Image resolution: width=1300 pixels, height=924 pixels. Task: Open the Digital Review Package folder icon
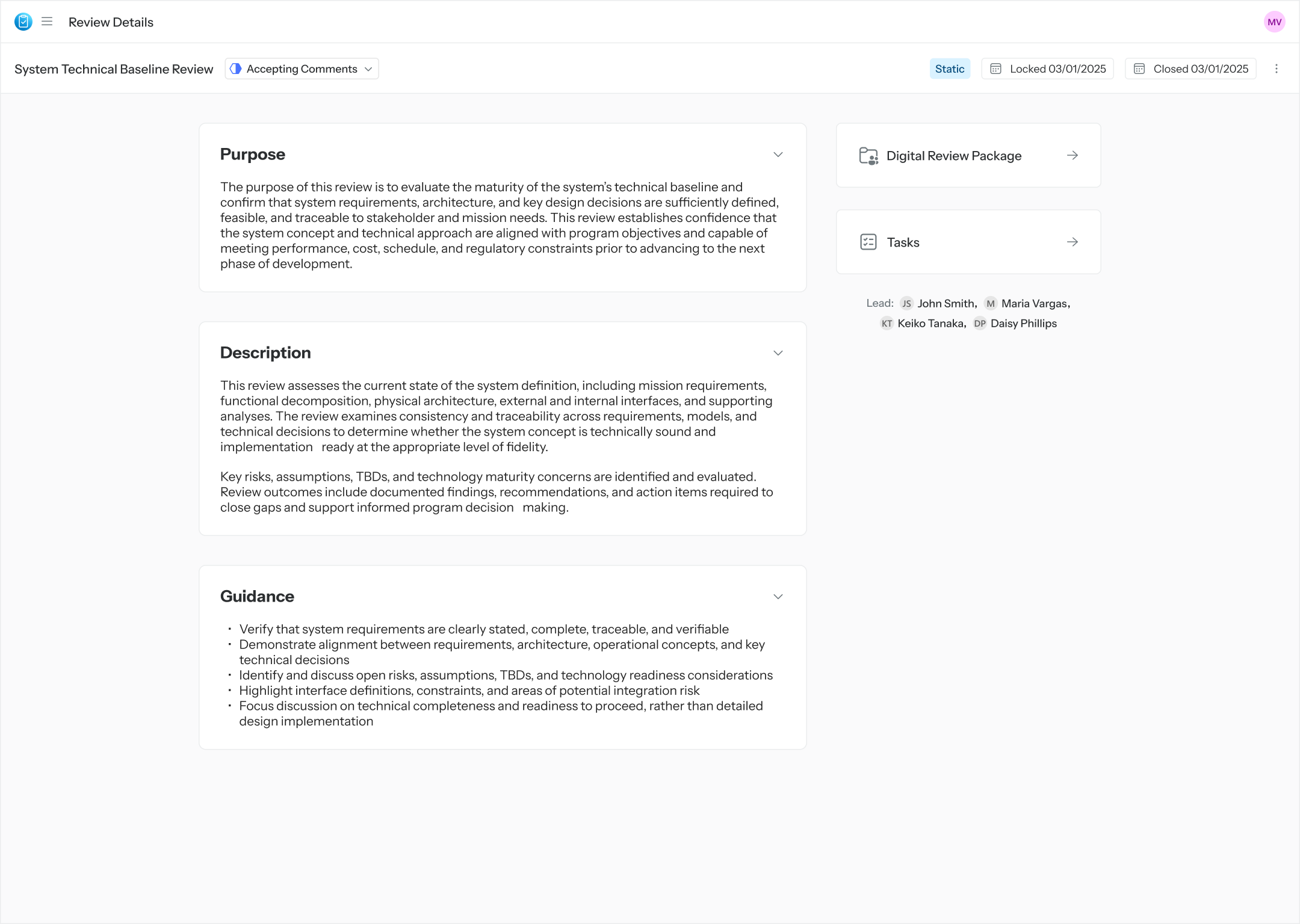click(x=868, y=155)
